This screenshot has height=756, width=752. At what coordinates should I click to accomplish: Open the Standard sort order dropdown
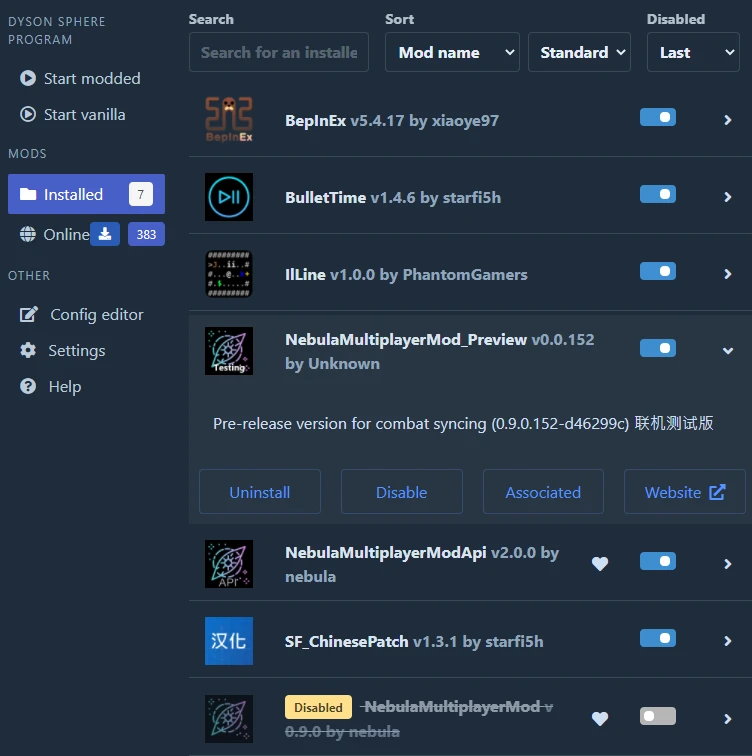579,52
